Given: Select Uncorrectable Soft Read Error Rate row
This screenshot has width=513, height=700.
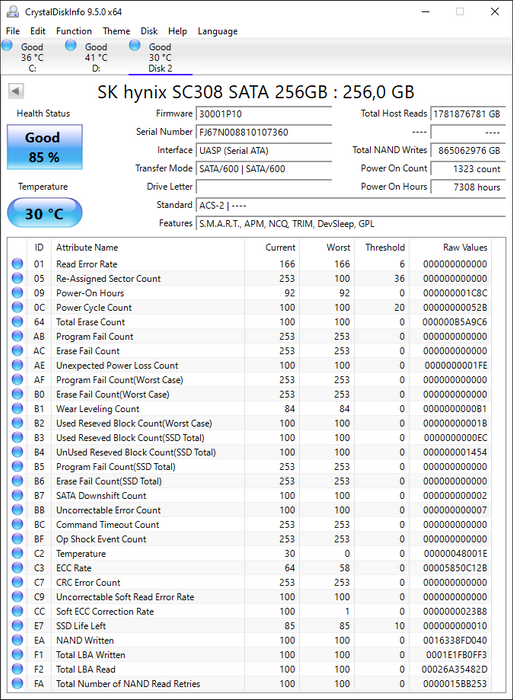Looking at the screenshot, I should coord(250,597).
